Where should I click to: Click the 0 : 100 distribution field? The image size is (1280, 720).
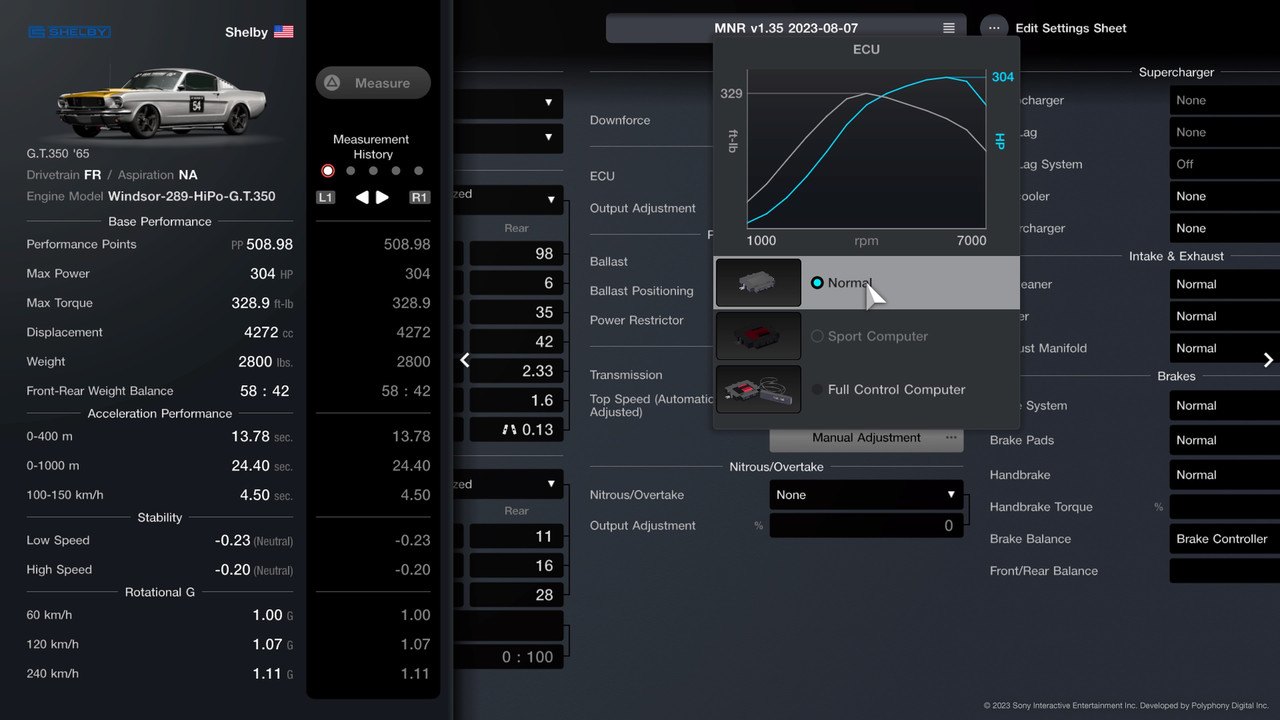point(508,657)
